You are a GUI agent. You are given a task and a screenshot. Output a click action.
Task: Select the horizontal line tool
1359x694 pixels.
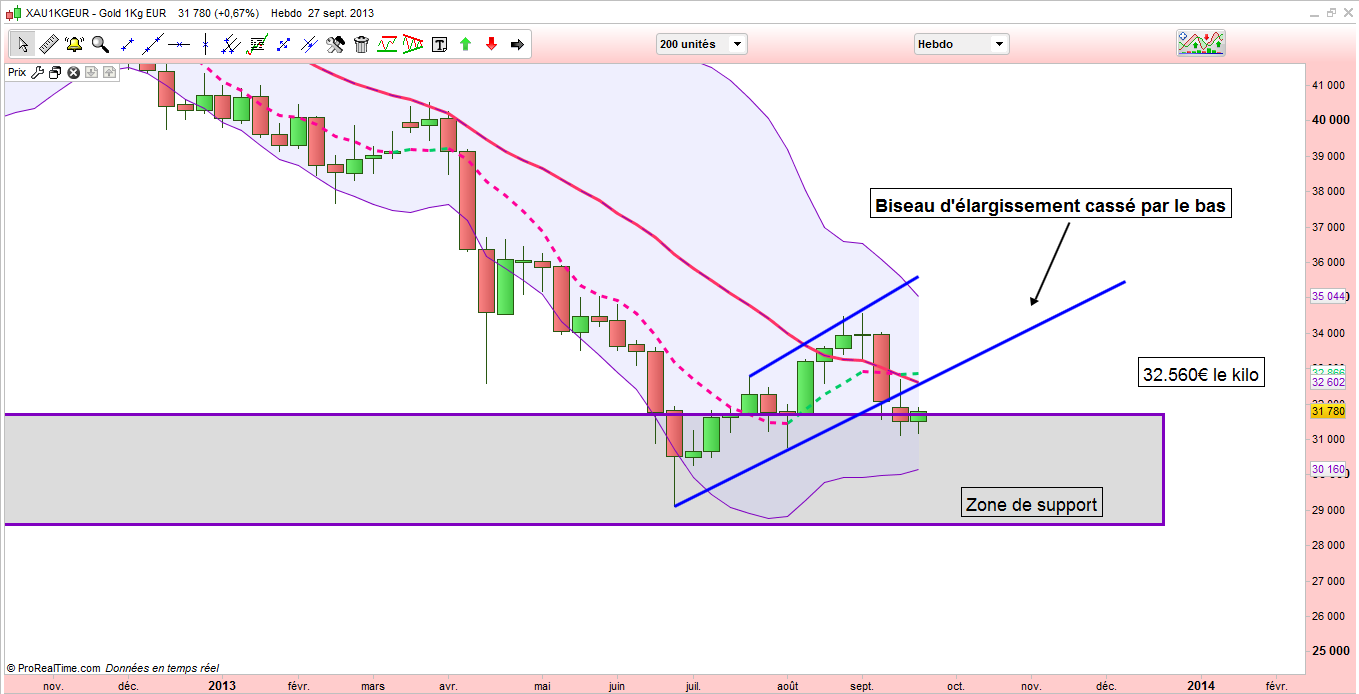(179, 44)
